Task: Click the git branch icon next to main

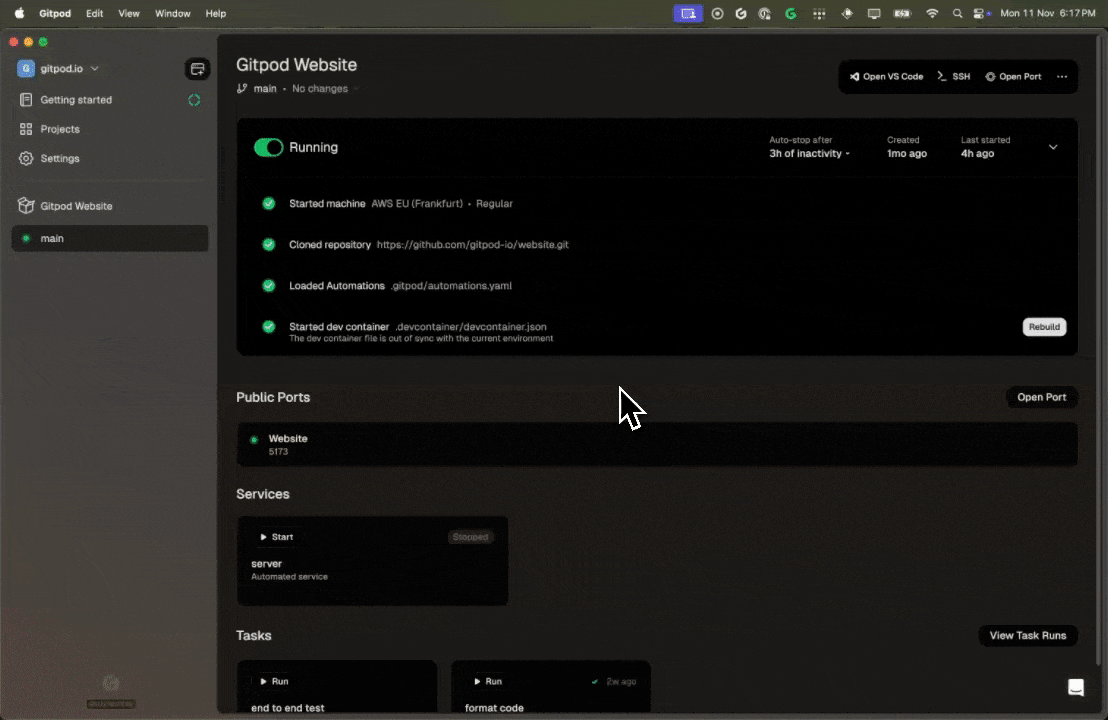Action: point(242,88)
